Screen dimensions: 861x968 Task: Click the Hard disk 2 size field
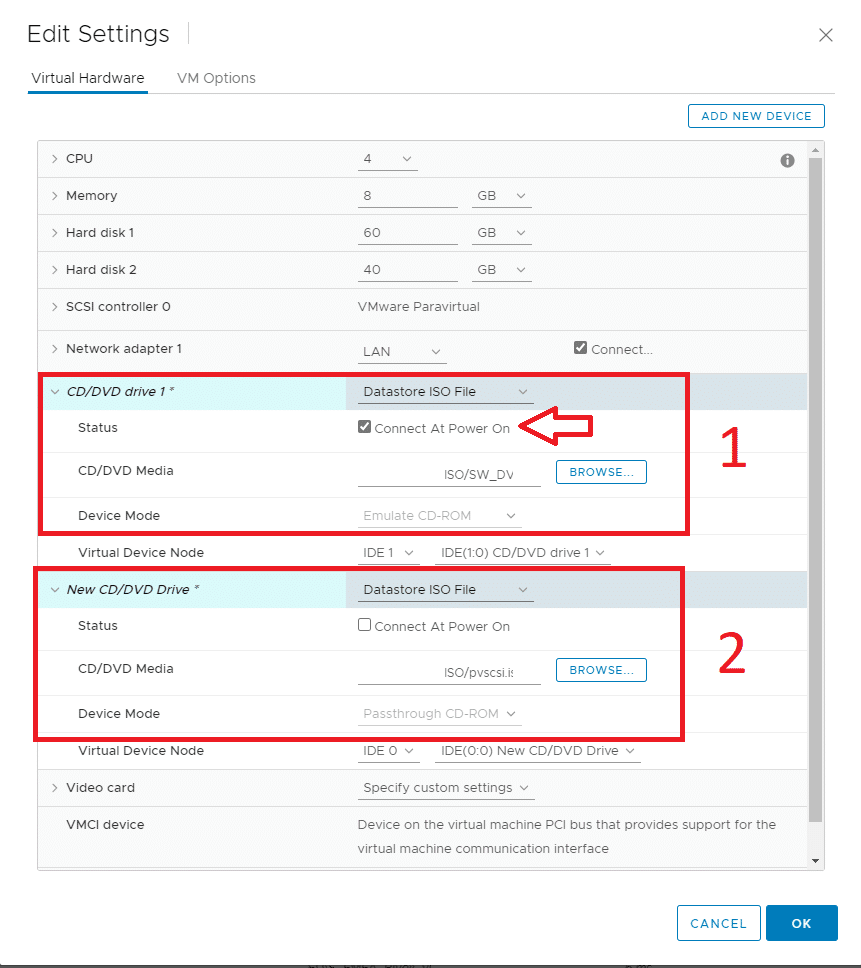click(x=407, y=270)
